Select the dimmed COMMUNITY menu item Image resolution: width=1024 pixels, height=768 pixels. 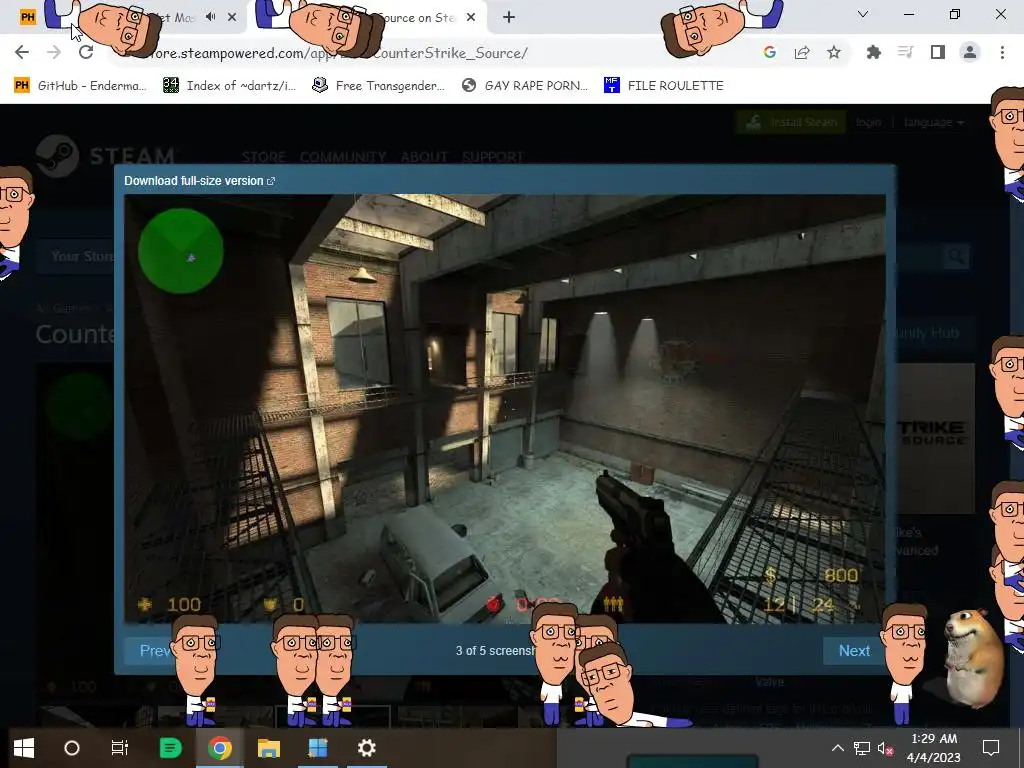[x=342, y=157]
